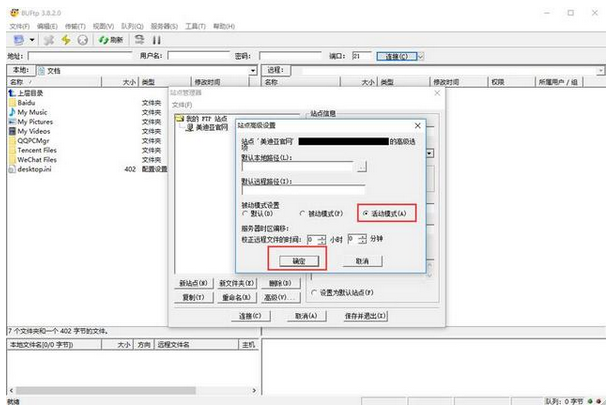Open the 工具(T) menu
Viewport: 610px width, 412px height.
pyautogui.click(x=195, y=26)
